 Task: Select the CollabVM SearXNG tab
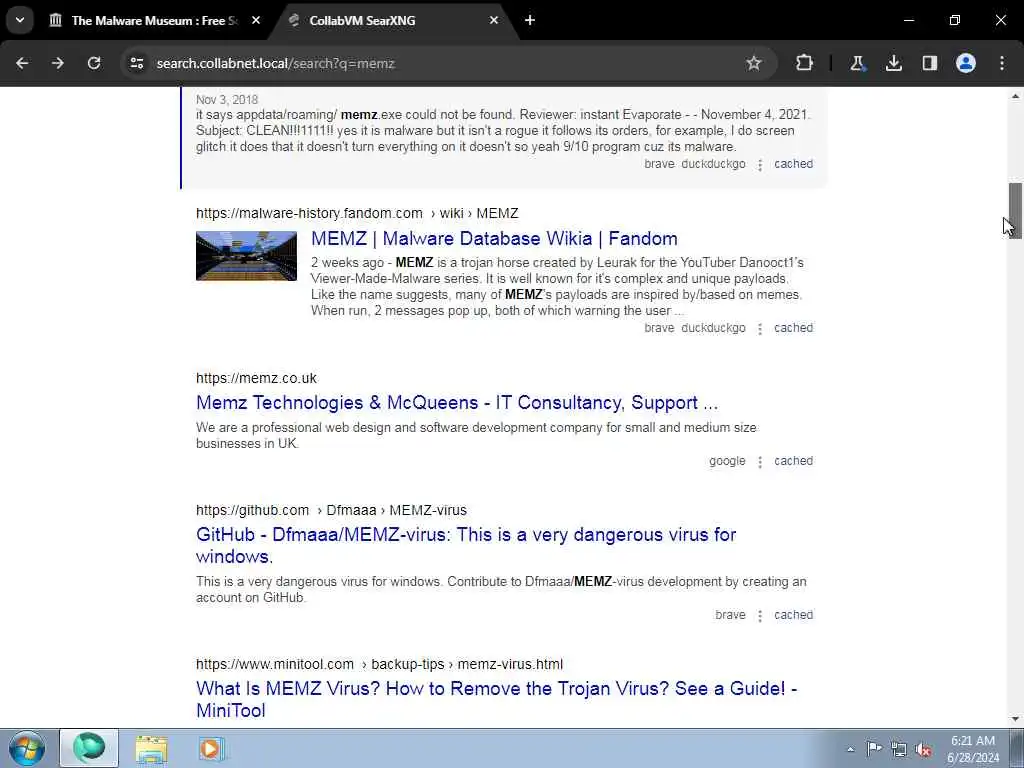tap(392, 21)
